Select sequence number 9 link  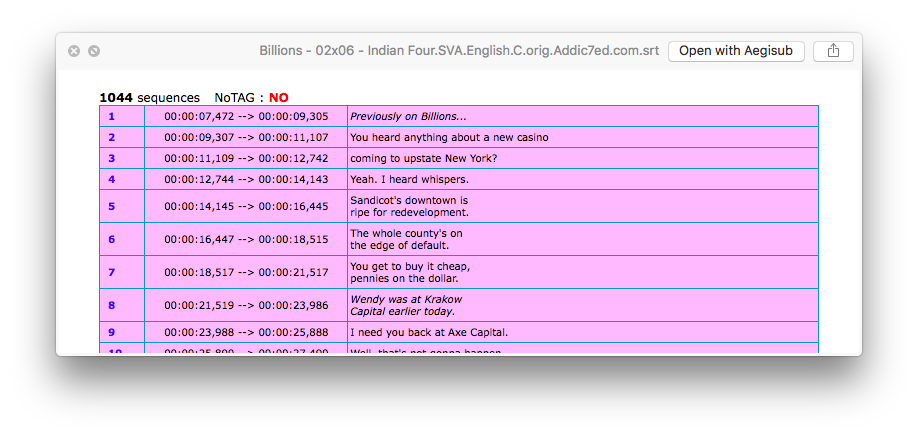pos(111,332)
